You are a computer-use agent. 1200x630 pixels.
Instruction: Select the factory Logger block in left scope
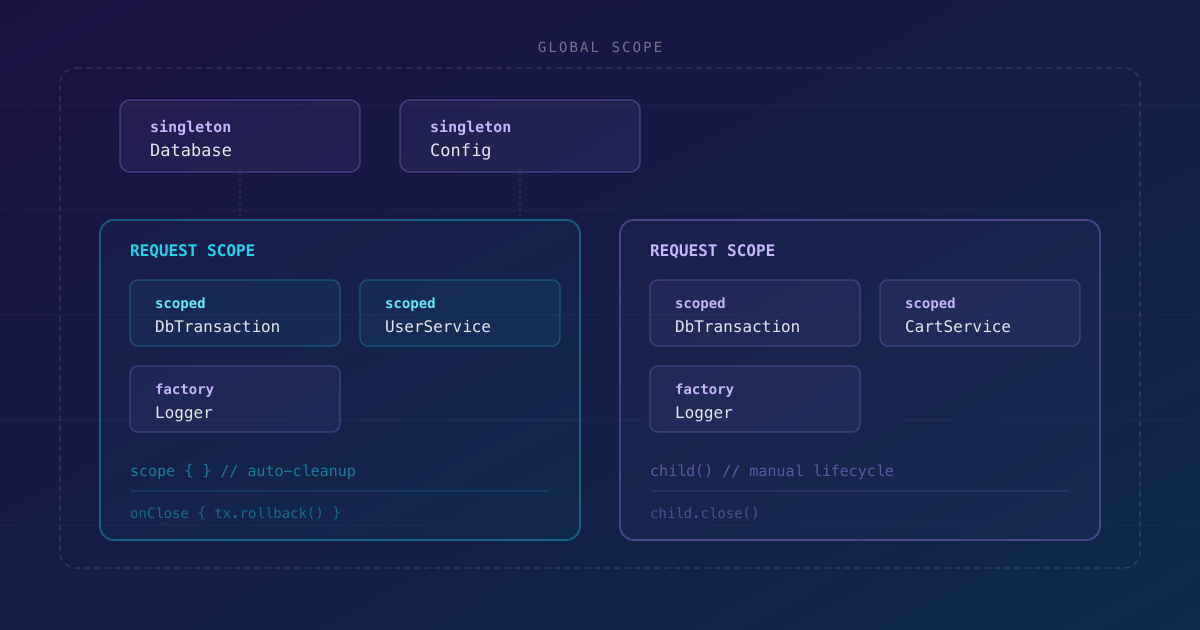(x=234, y=399)
